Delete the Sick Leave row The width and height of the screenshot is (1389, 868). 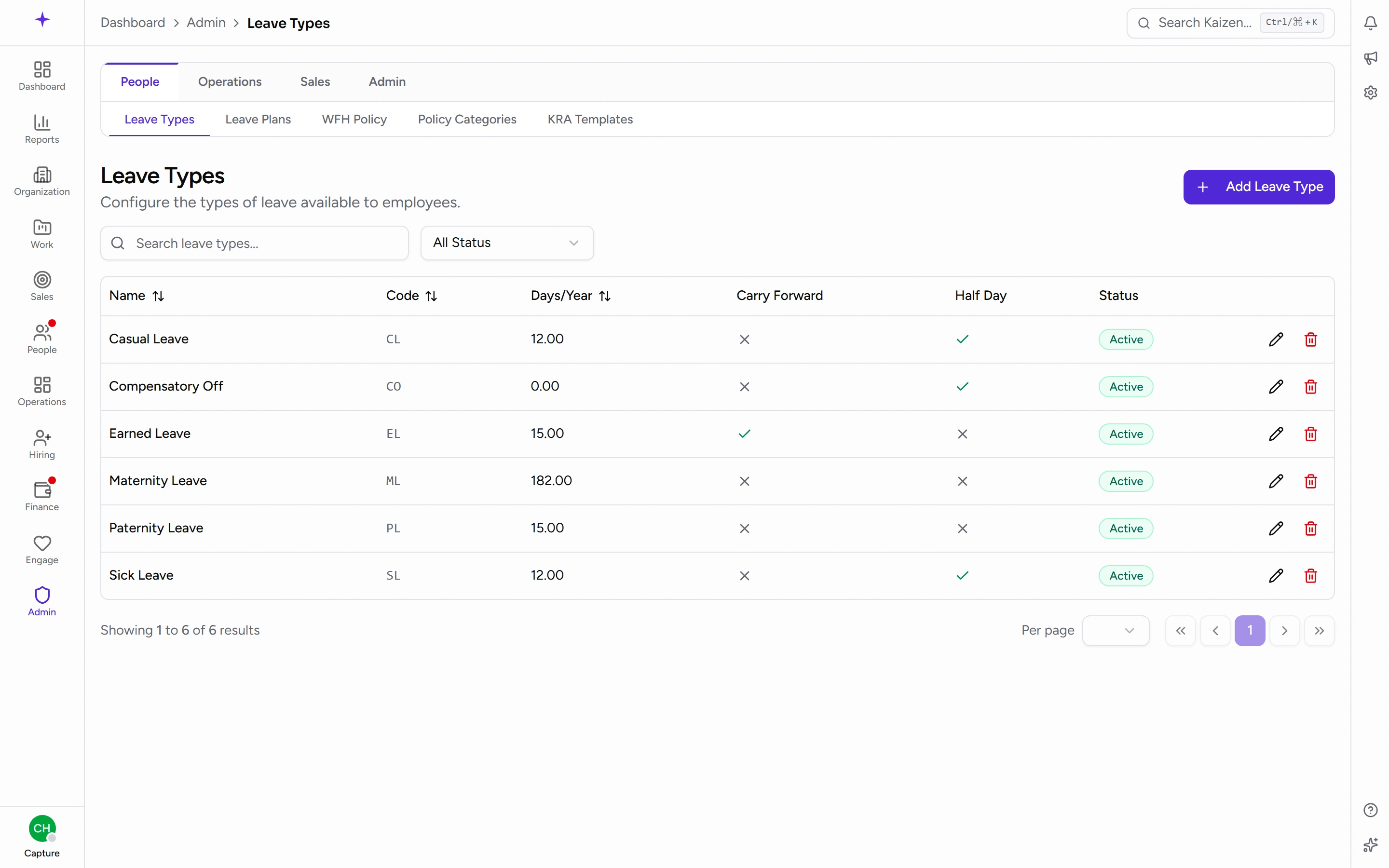(x=1310, y=575)
